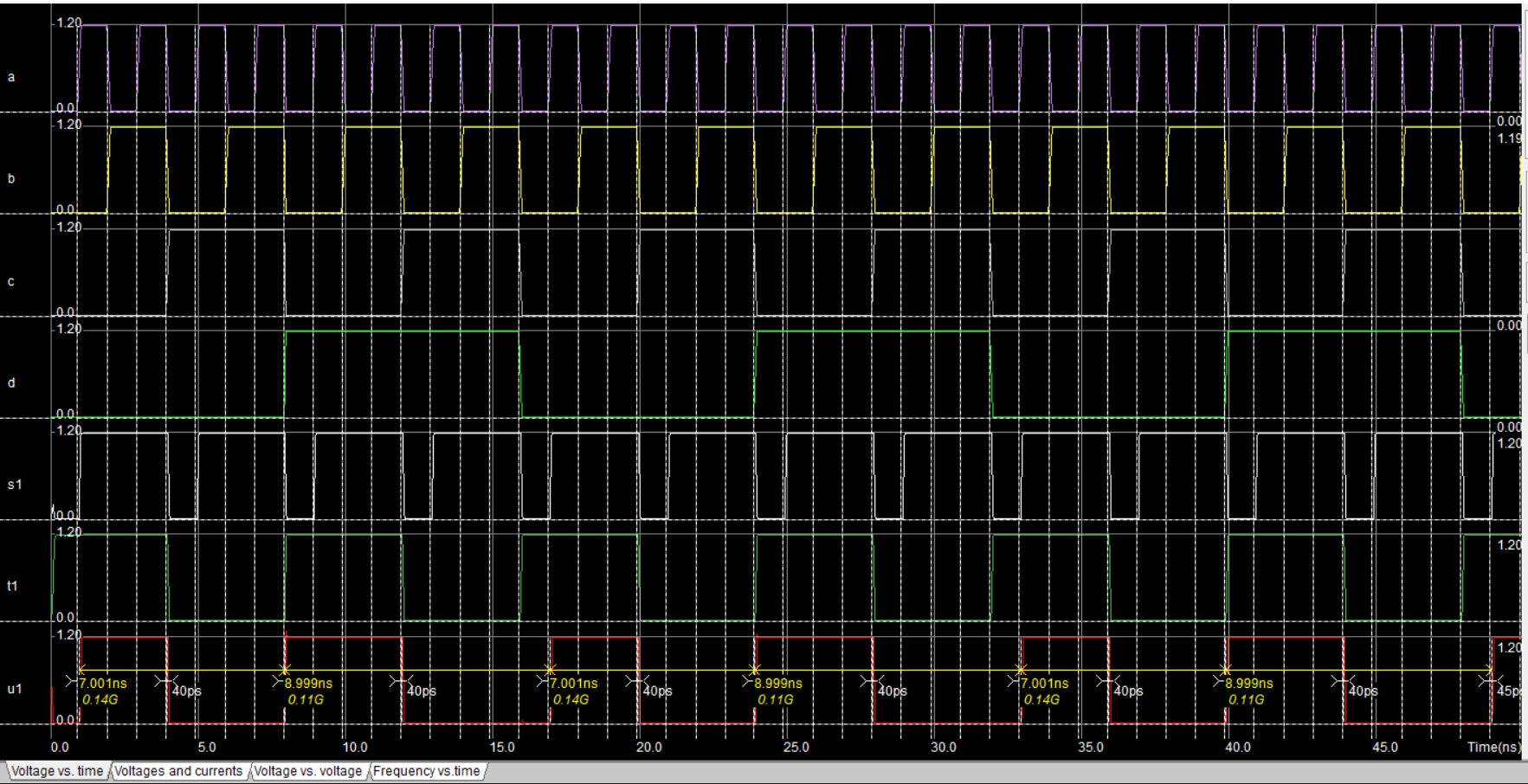Switch to the Voltages and currents tab
Screen dimensions: 1528x784
(x=179, y=771)
